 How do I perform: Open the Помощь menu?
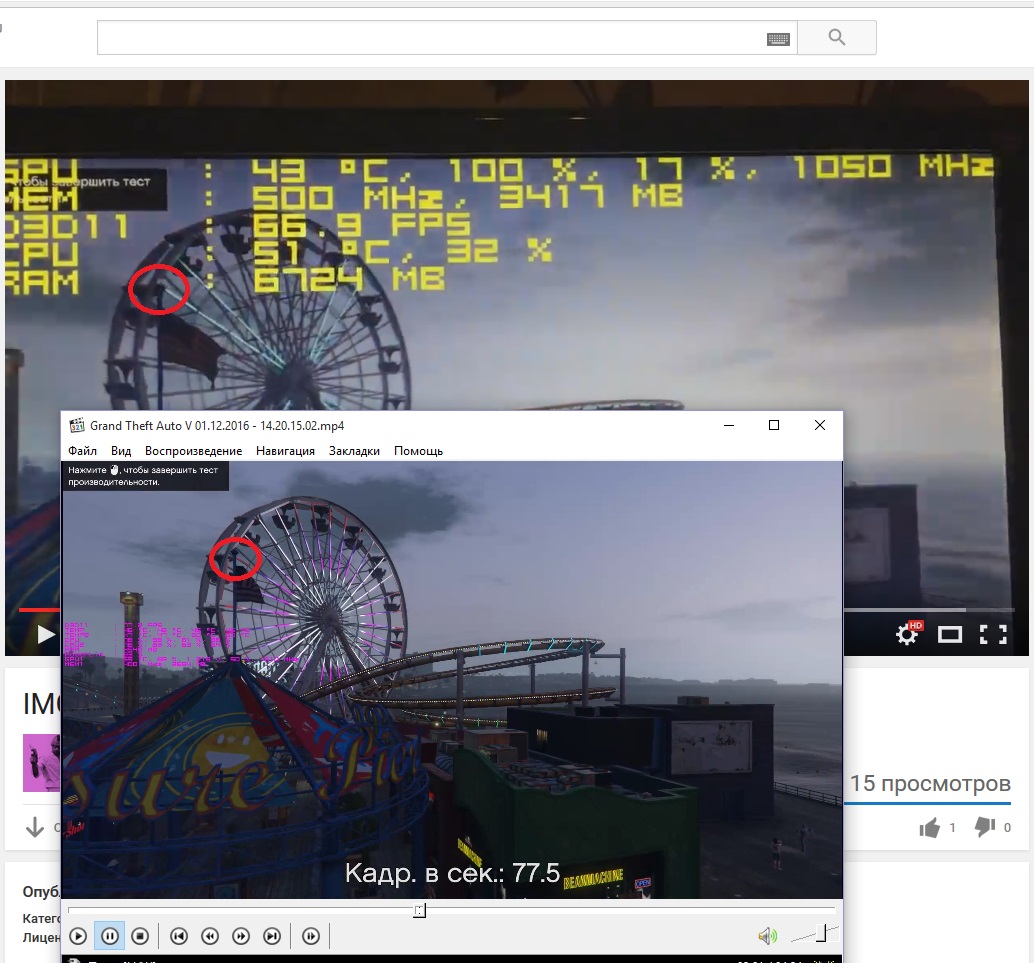[x=418, y=451]
